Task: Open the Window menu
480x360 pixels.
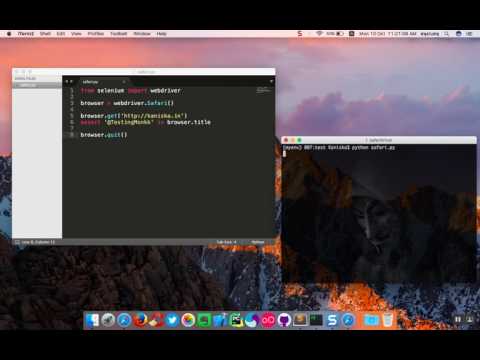Action: (142, 34)
